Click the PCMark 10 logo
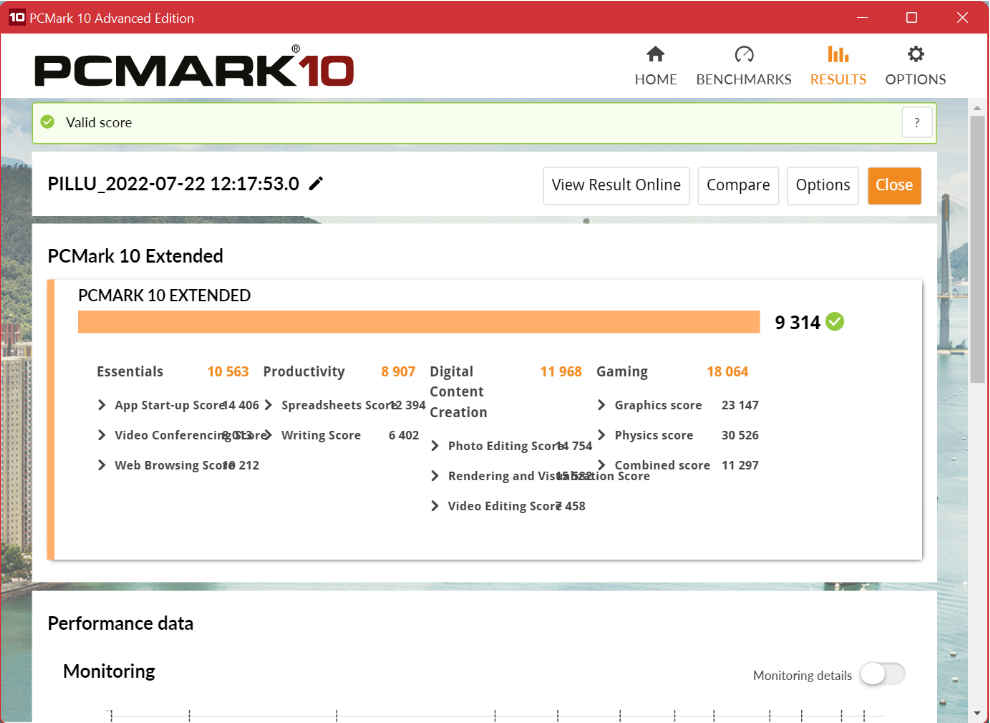Image resolution: width=990 pixels, height=723 pixels. pyautogui.click(x=194, y=67)
